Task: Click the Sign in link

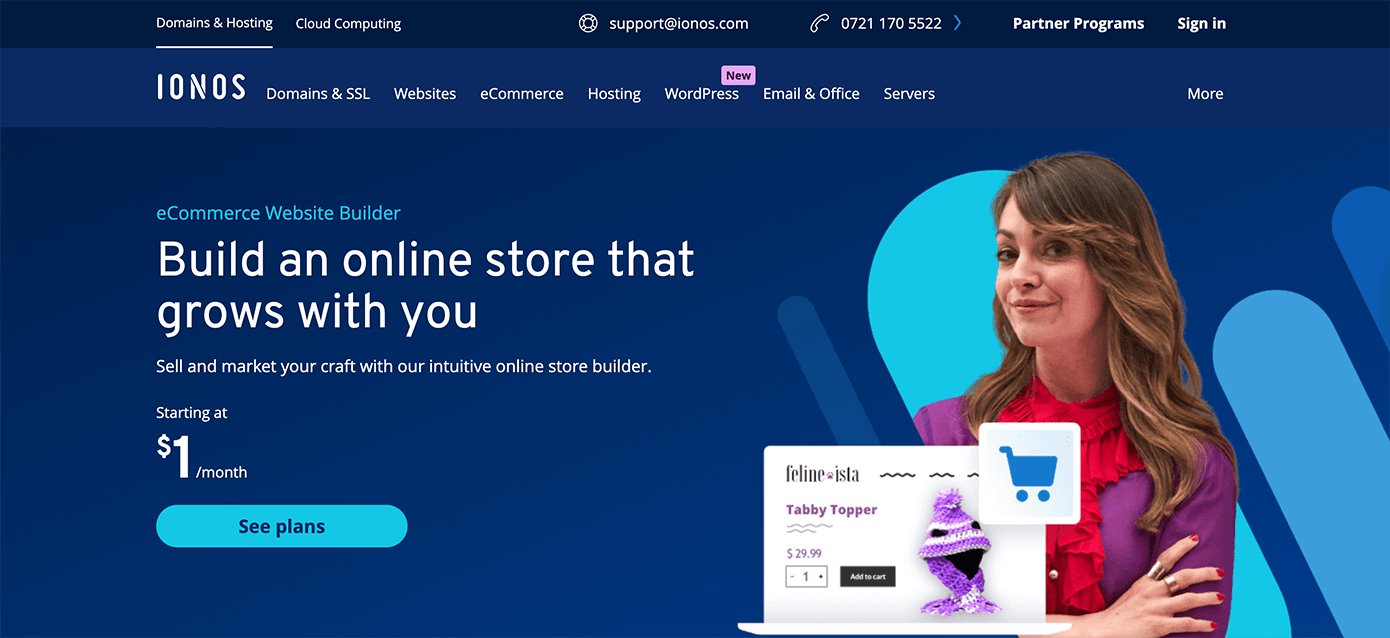Action: 1201,23
